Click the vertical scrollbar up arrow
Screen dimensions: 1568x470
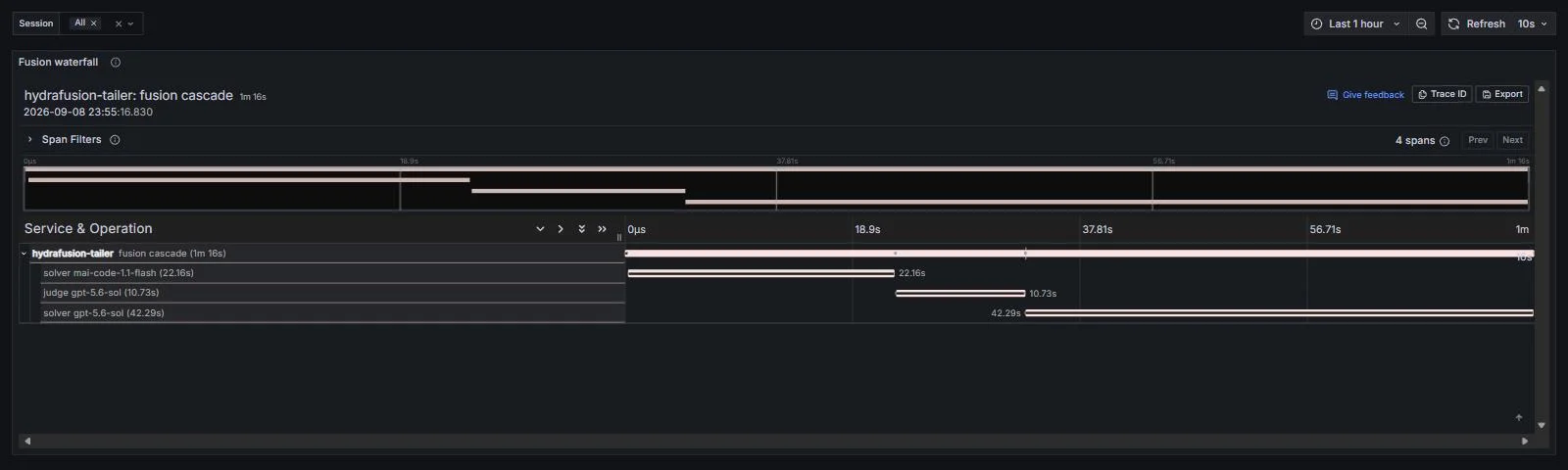1542,89
